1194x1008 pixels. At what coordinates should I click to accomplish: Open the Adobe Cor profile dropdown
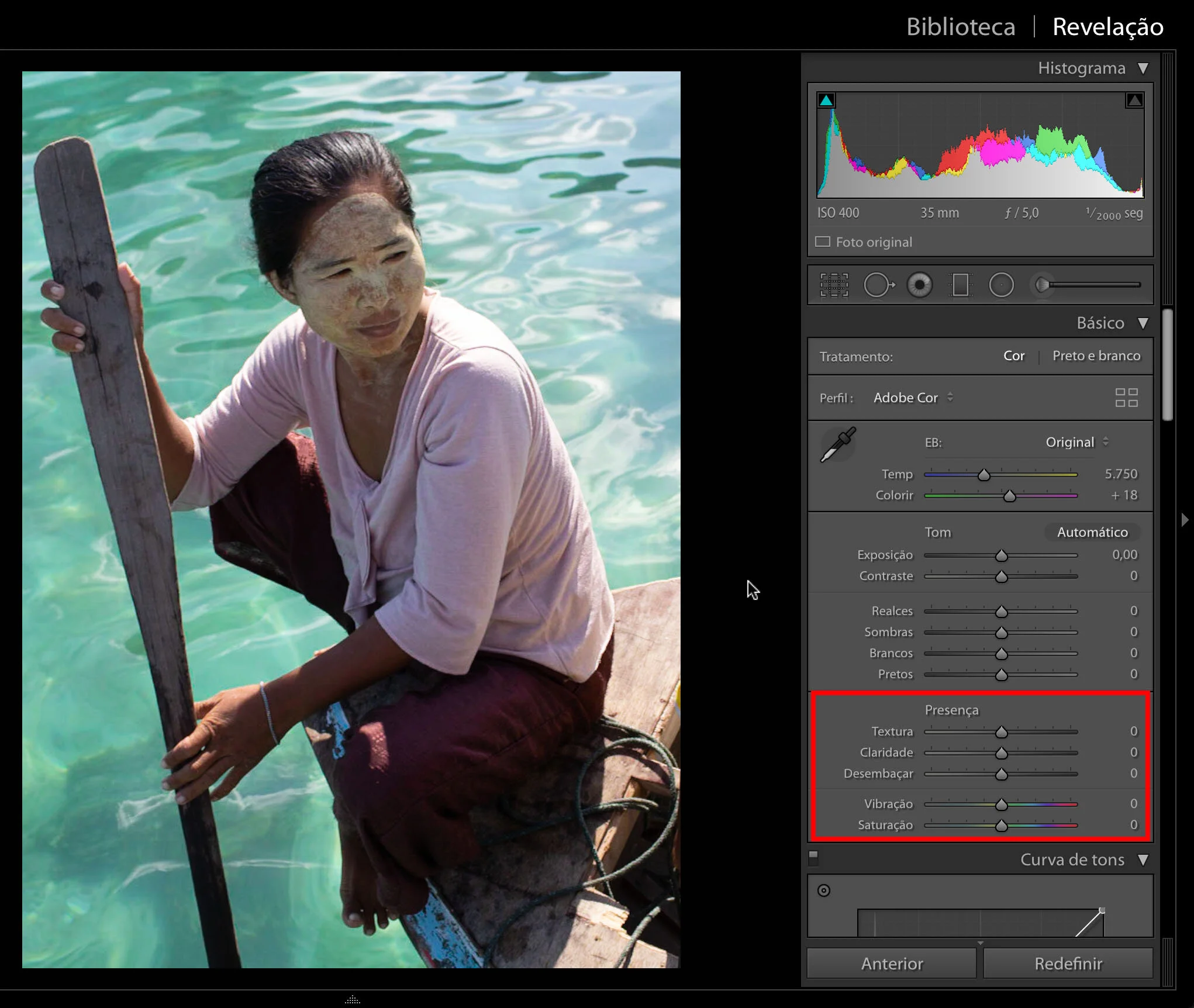pos(912,398)
